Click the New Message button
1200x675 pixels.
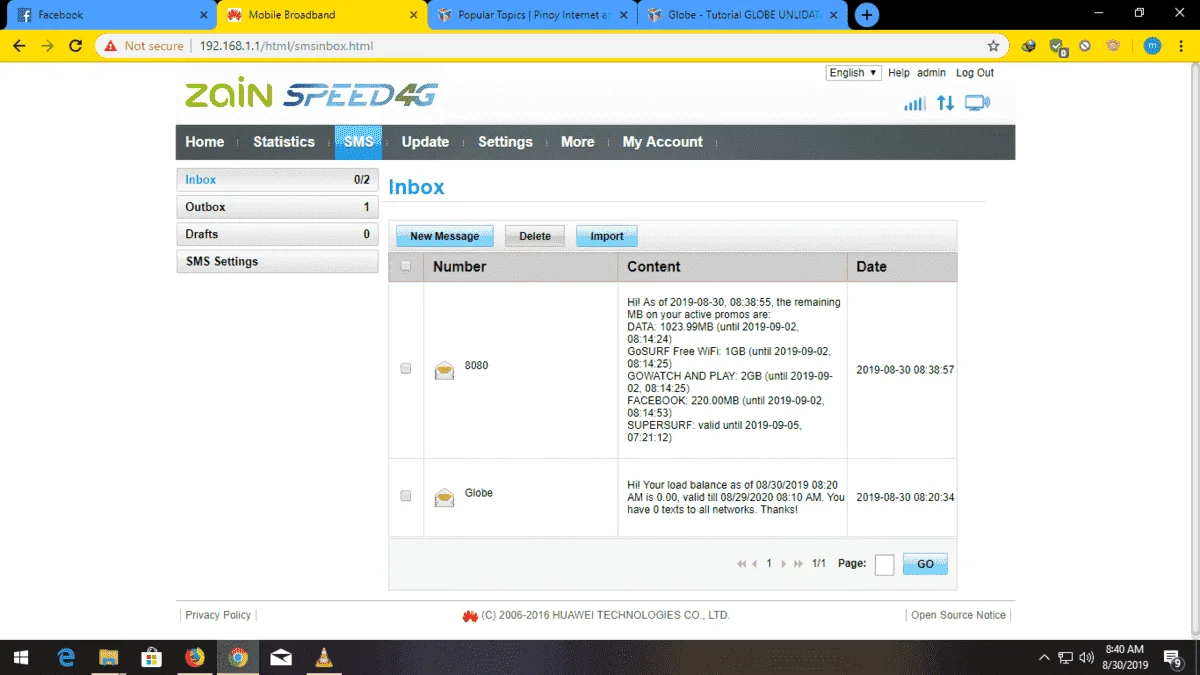coord(444,236)
